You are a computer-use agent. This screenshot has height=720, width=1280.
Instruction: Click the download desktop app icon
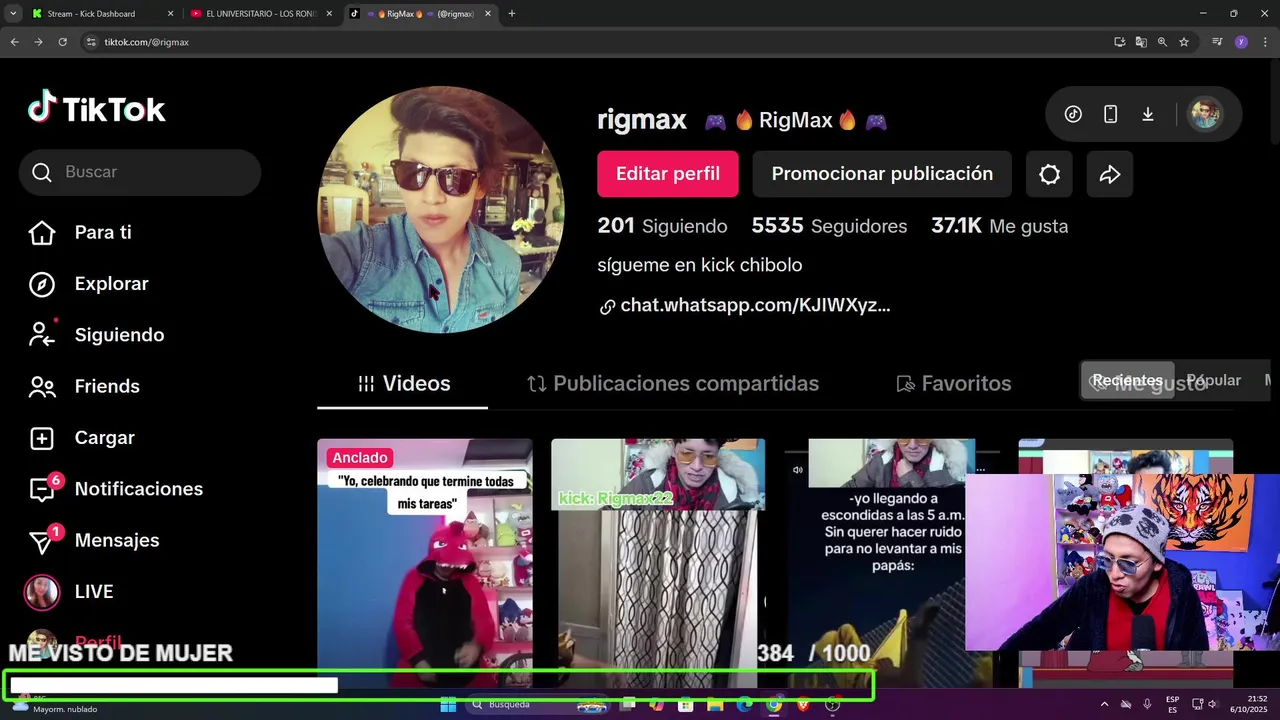[1148, 114]
